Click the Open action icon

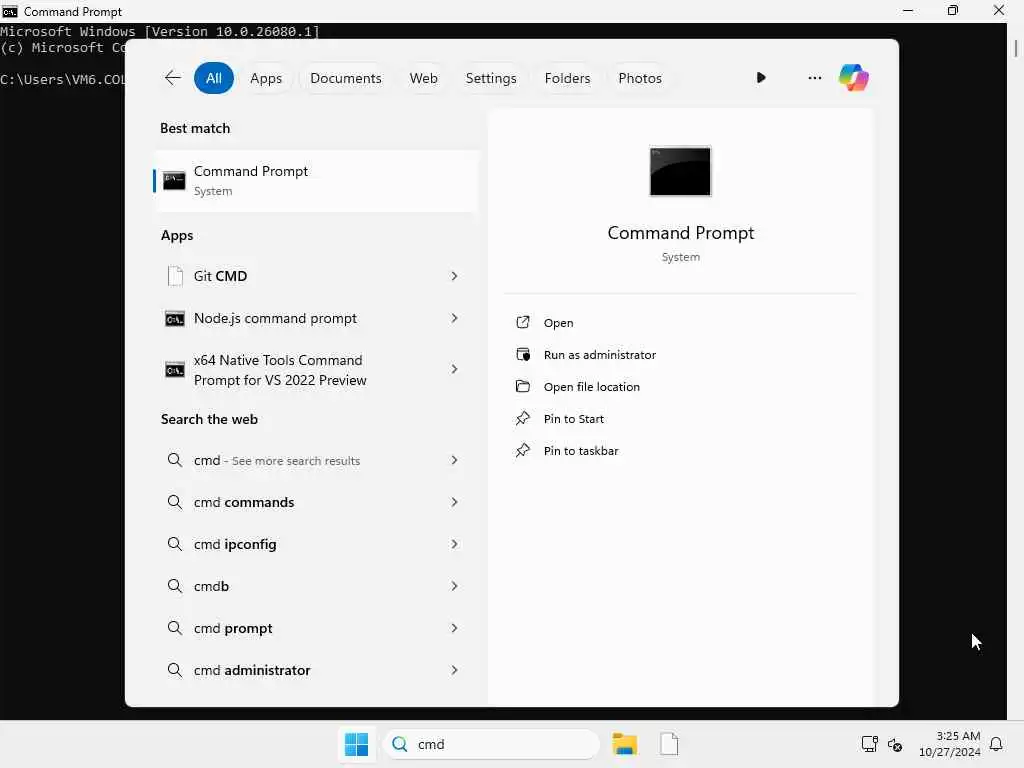point(522,322)
